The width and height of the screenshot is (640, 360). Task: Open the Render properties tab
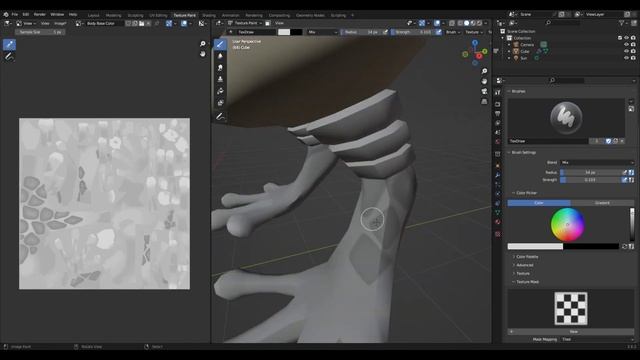pyautogui.click(x=498, y=104)
